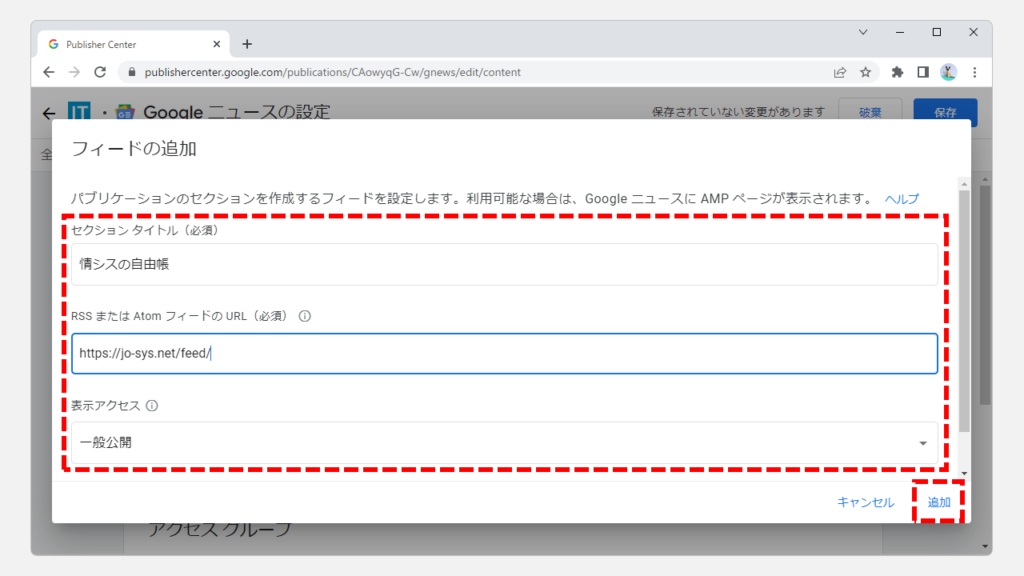
Task: Click info icon beside 表示アクセス label
Action: 152,406
